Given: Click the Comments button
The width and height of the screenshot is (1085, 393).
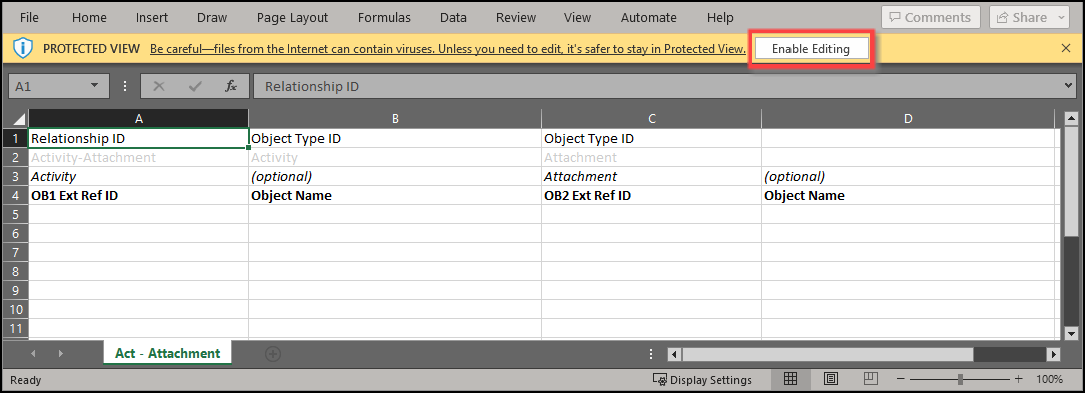Looking at the screenshot, I should click(931, 18).
